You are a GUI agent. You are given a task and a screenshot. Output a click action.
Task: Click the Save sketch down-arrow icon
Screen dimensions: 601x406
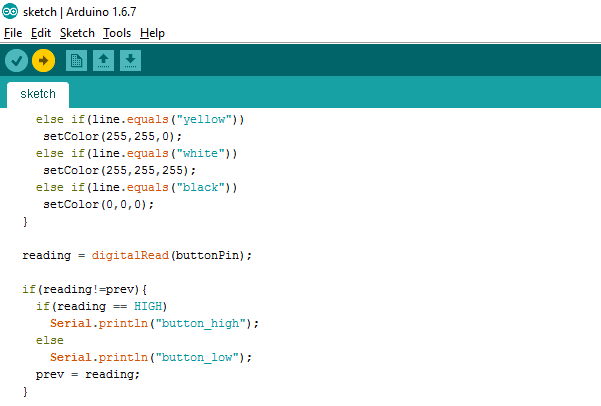click(130, 61)
